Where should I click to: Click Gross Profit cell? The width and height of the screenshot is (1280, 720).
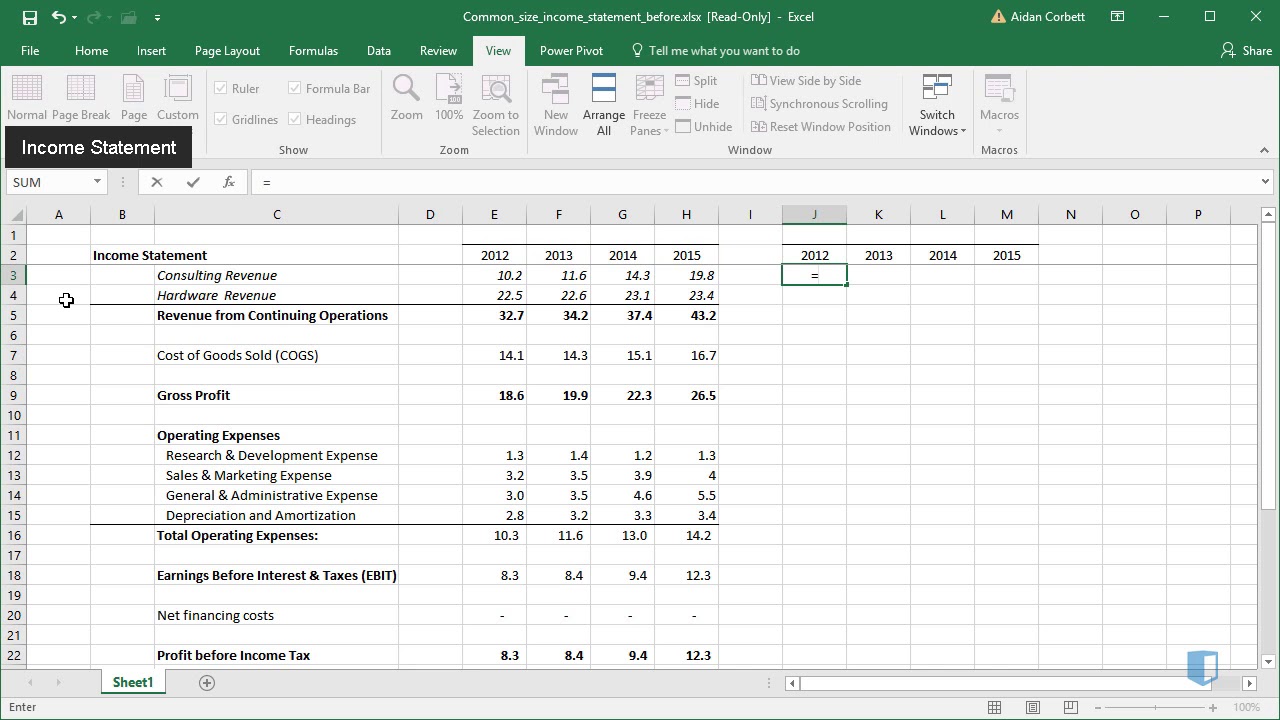coord(276,395)
